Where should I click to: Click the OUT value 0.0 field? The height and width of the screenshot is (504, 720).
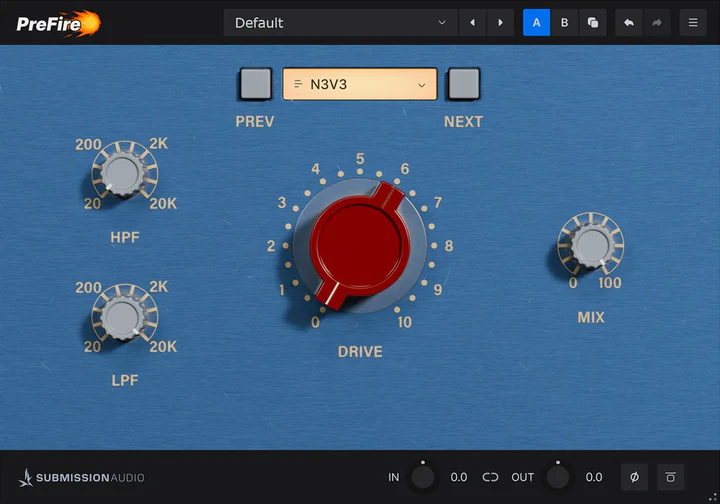point(594,477)
